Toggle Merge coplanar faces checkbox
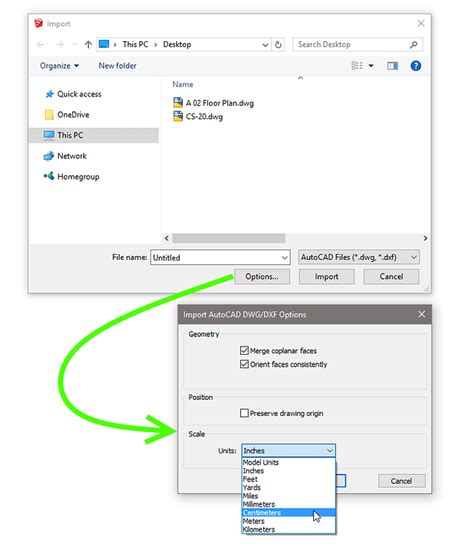Image resolution: width=474 pixels, height=552 pixels. 244,350
